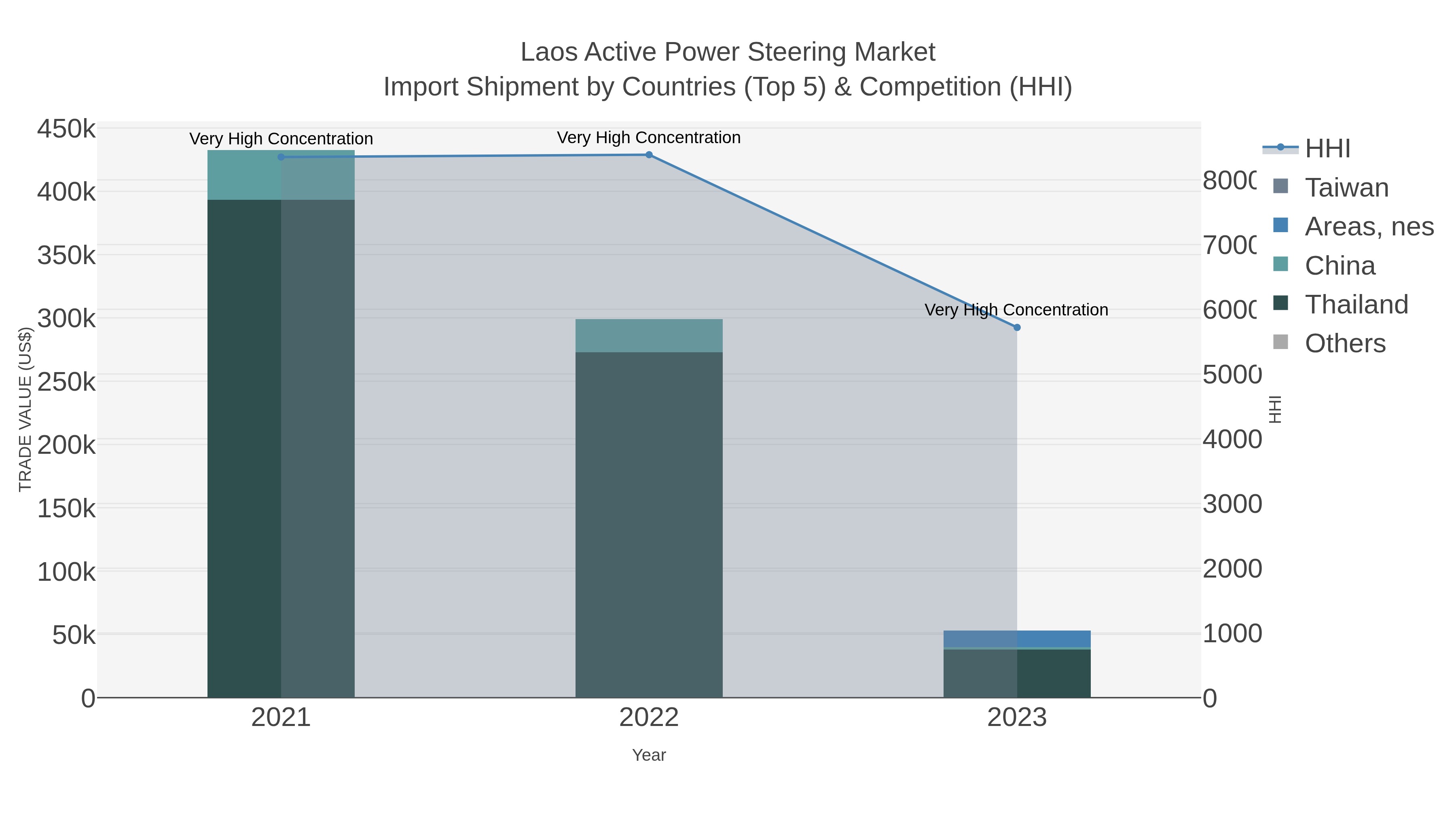
Task: Click the 300k left axis tick
Action: [x=66, y=319]
